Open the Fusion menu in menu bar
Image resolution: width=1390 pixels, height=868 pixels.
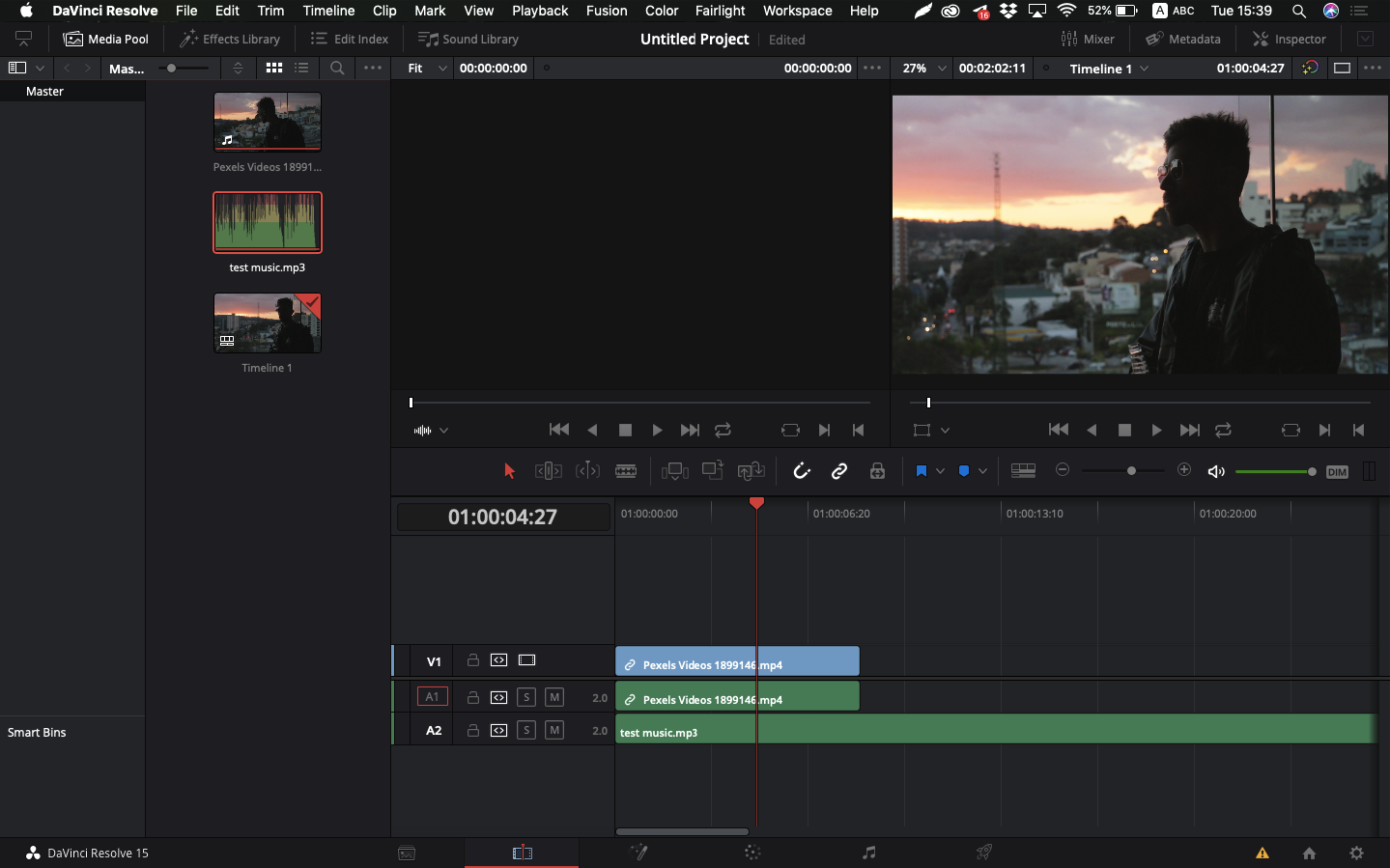606,11
